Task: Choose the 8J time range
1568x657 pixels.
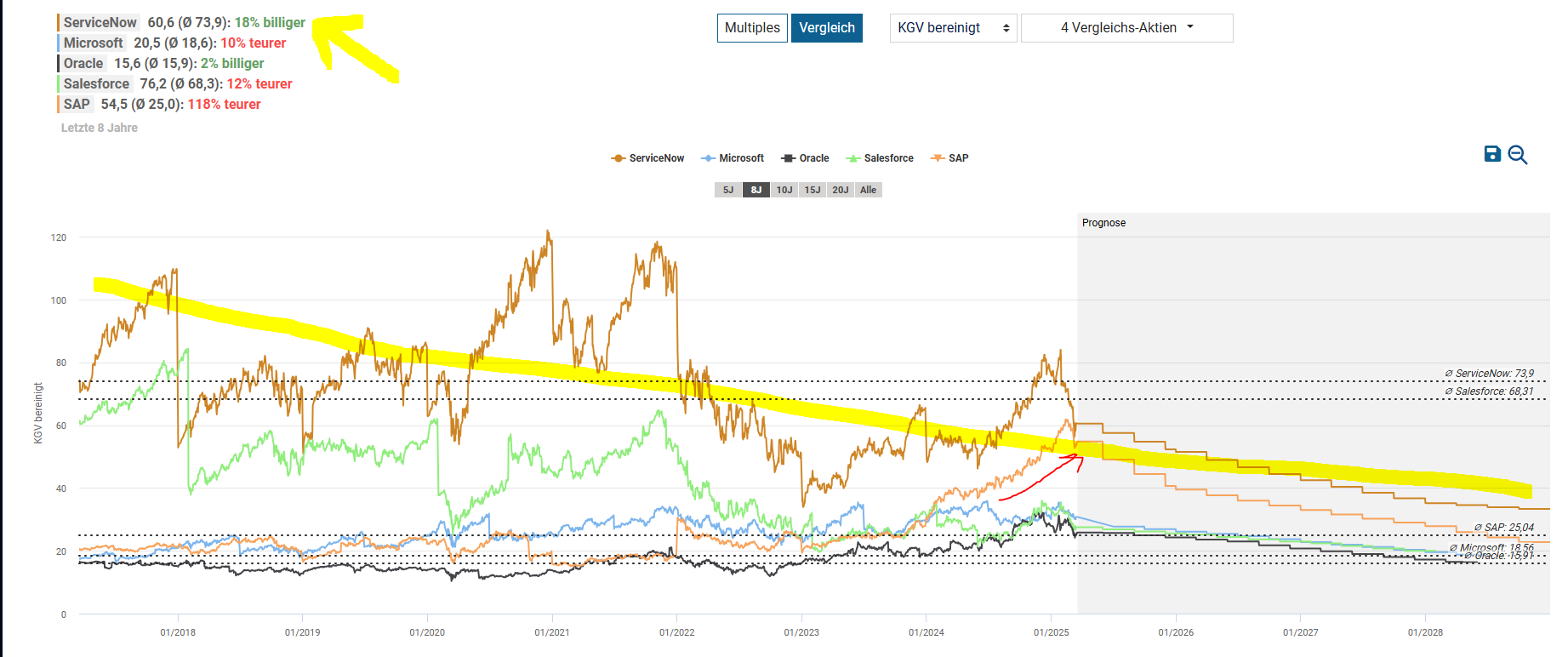Action: pos(756,190)
